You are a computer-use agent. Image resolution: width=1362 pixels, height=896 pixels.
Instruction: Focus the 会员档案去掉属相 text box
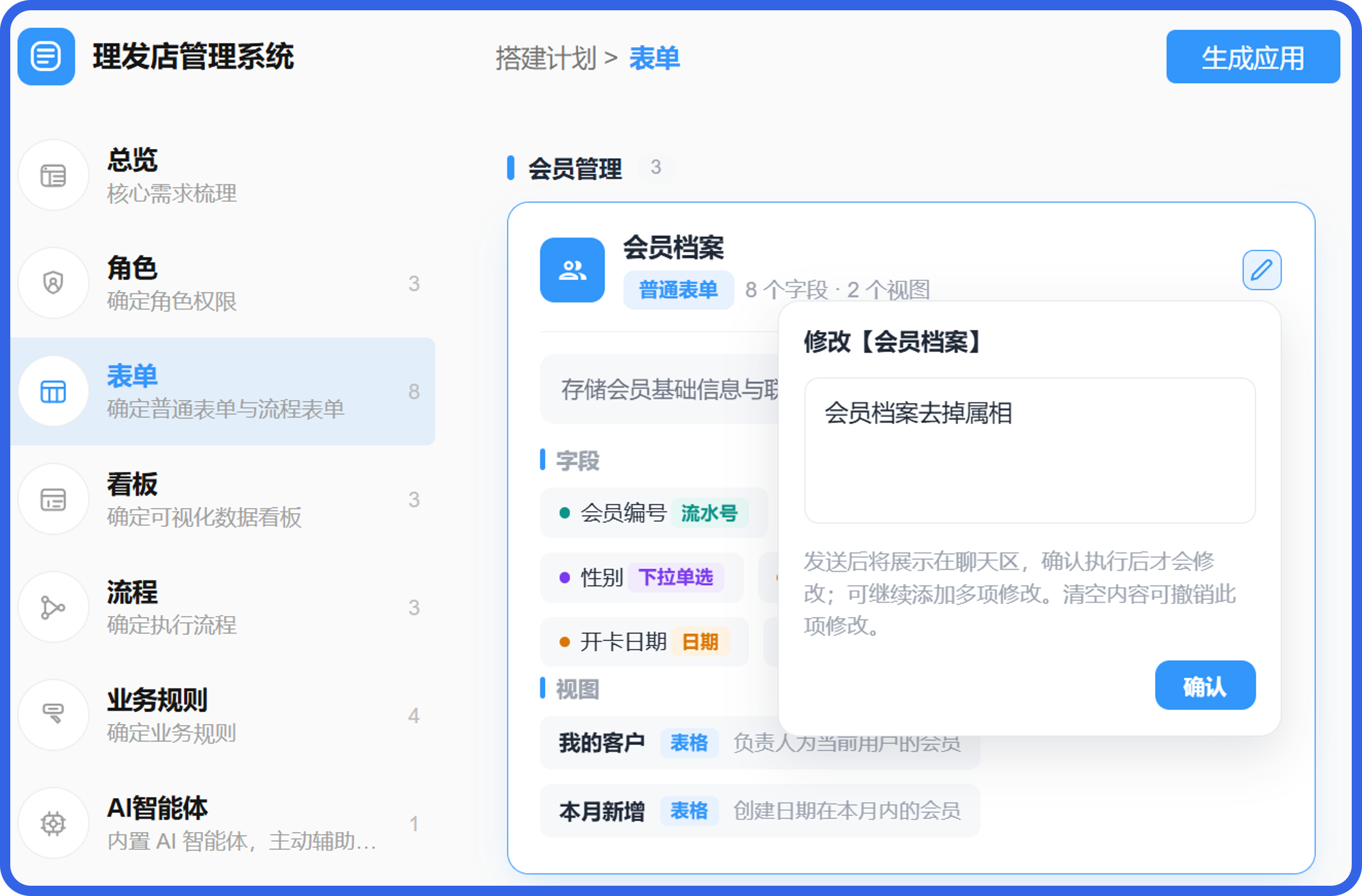[1030, 450]
